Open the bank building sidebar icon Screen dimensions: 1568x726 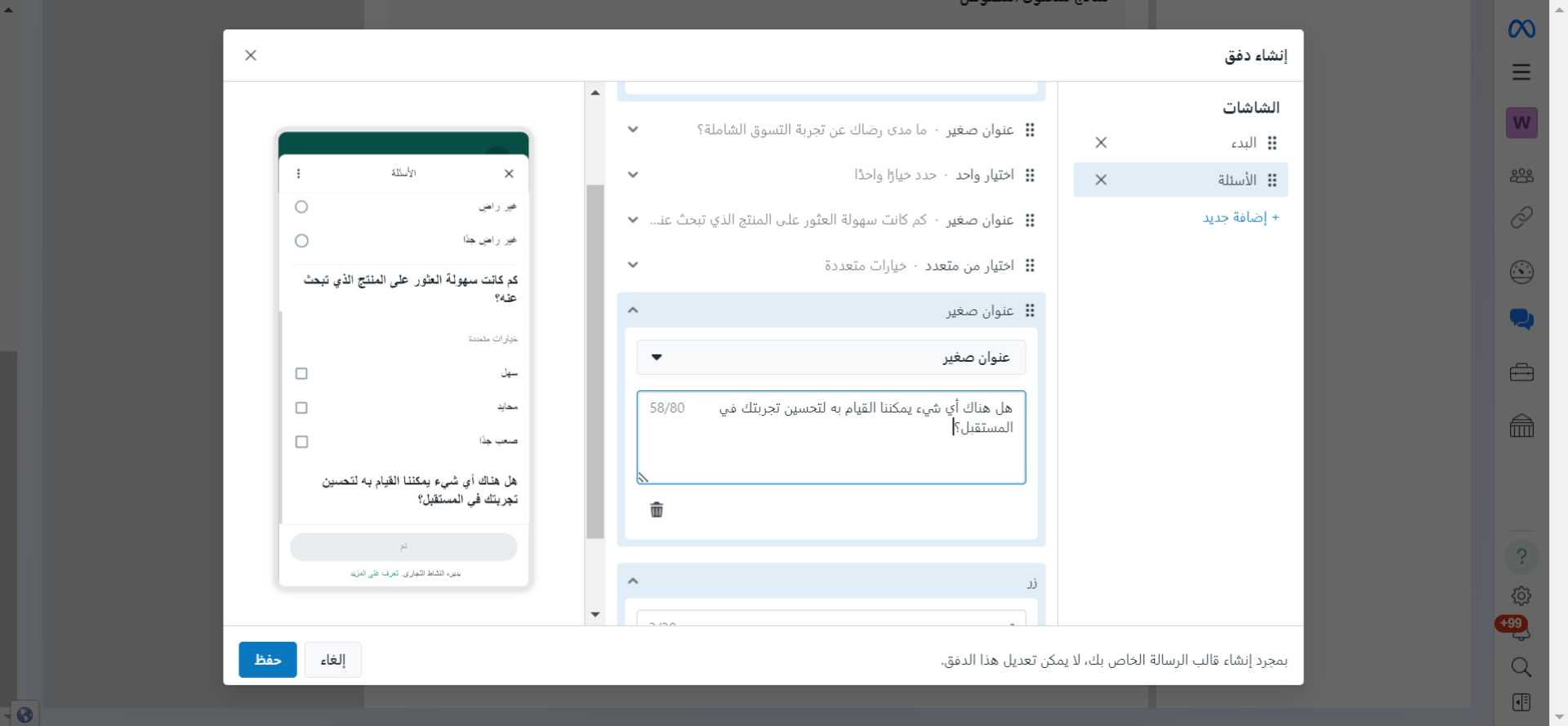tap(1521, 425)
